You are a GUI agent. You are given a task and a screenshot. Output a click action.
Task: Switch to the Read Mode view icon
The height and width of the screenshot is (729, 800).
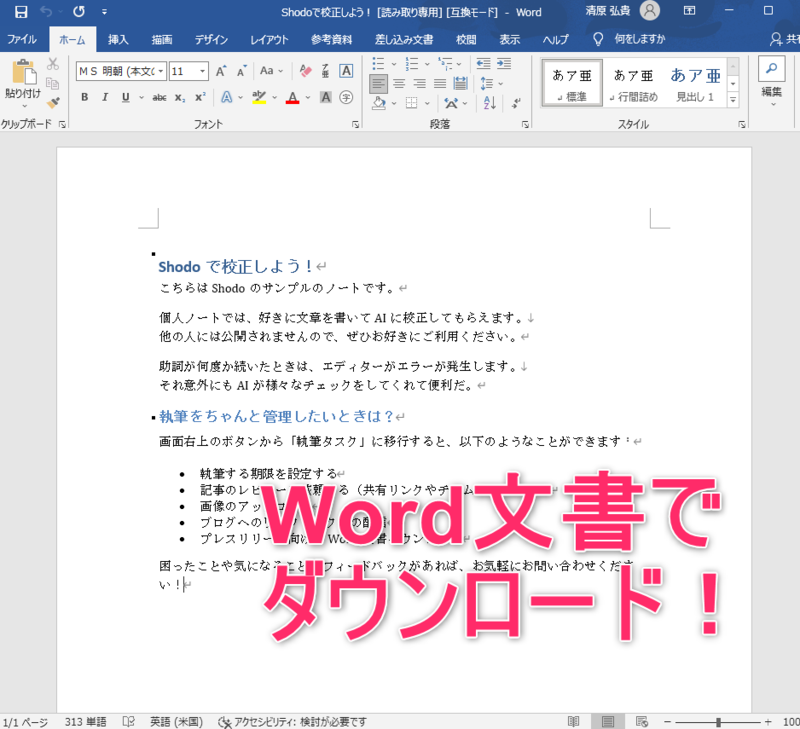click(574, 721)
